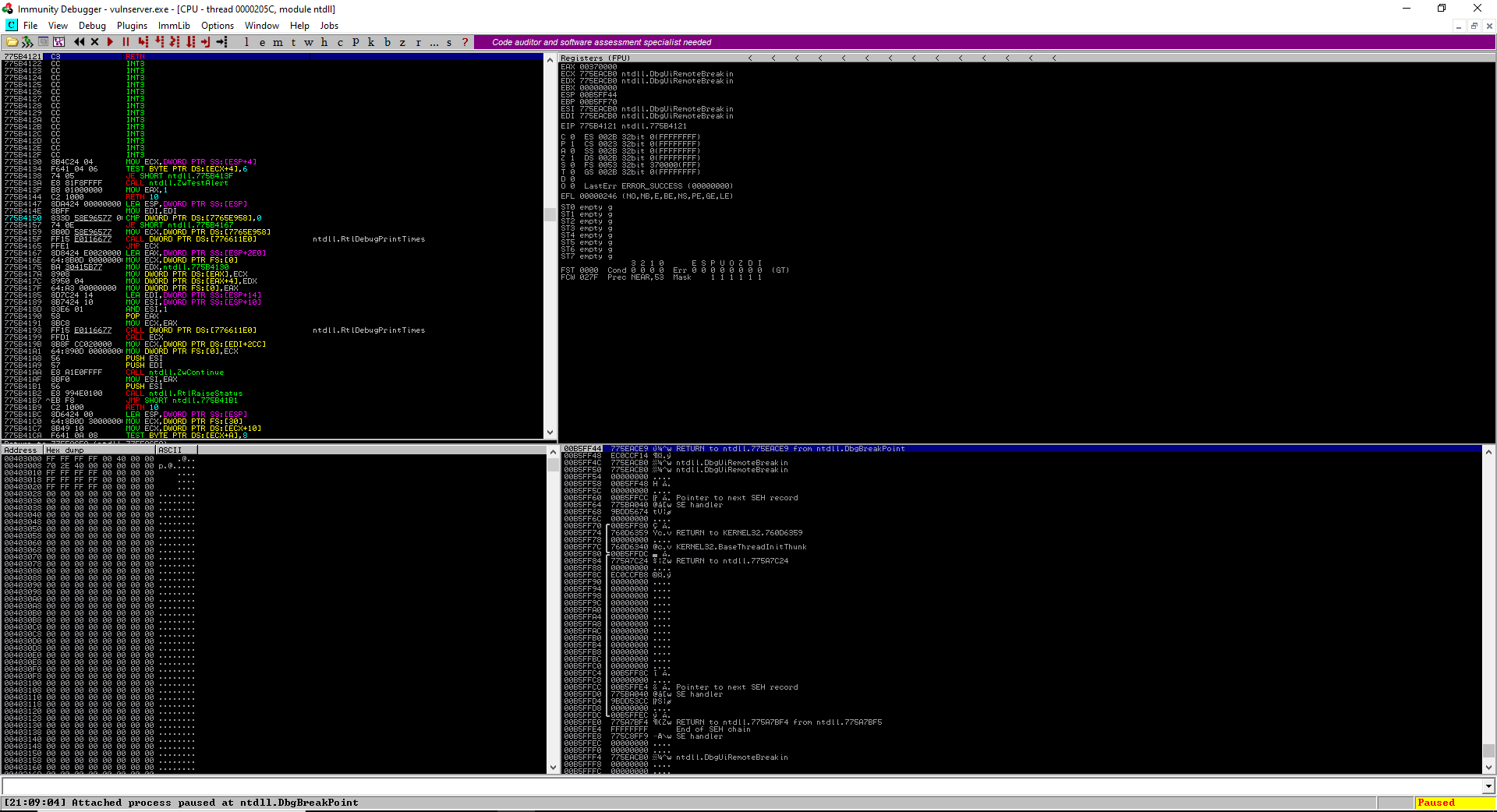Click the Python shell toolbar icon
This screenshot has height=812, width=1497.
point(27,42)
